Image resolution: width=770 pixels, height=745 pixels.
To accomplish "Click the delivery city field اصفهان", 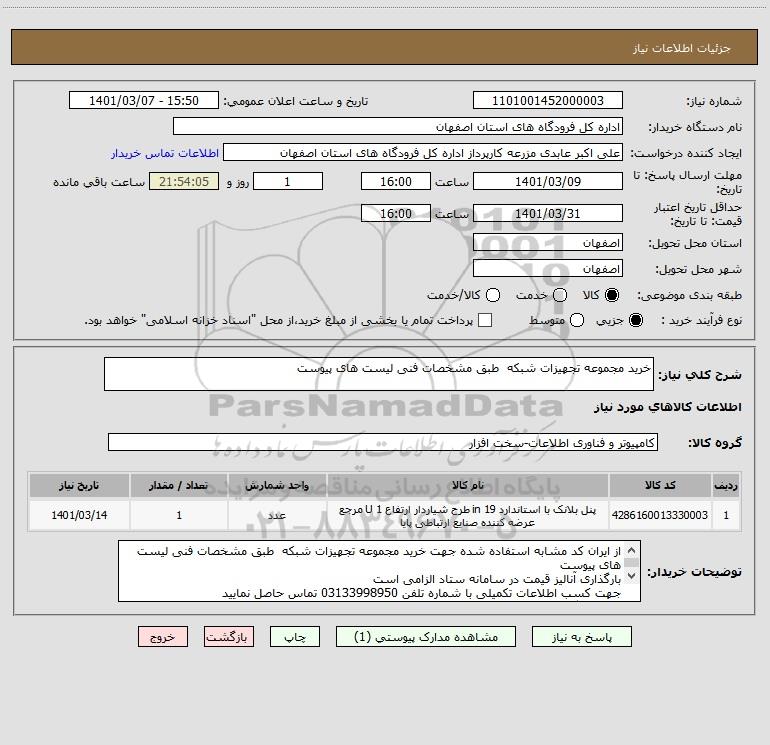I will tap(548, 269).
